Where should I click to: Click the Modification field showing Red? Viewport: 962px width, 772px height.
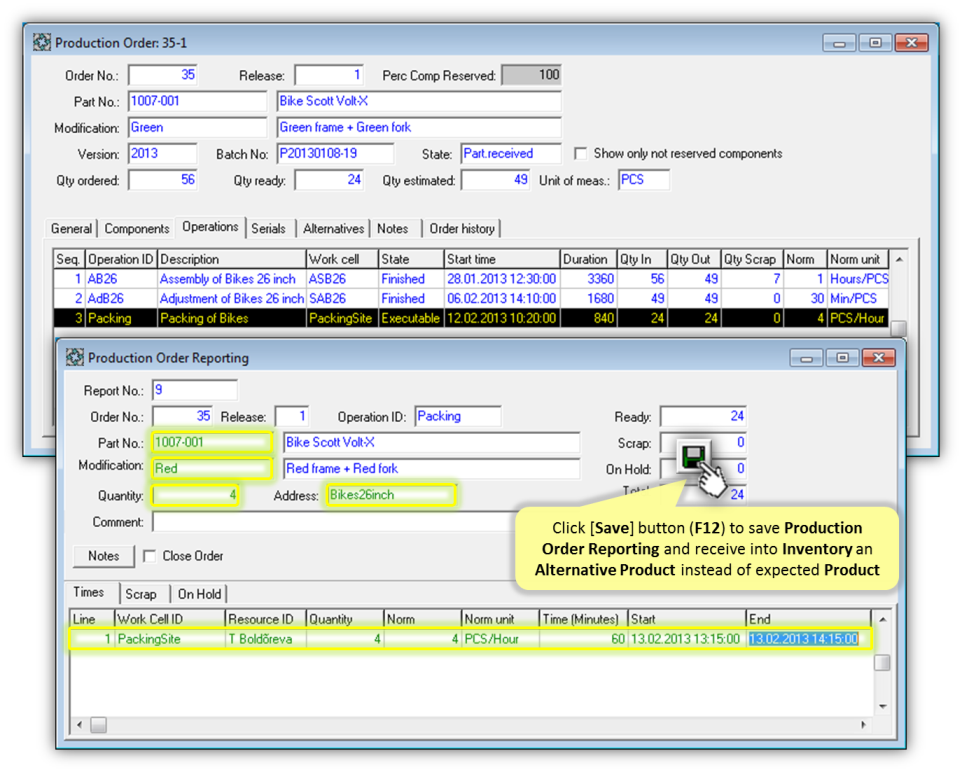pyautogui.click(x=212, y=469)
